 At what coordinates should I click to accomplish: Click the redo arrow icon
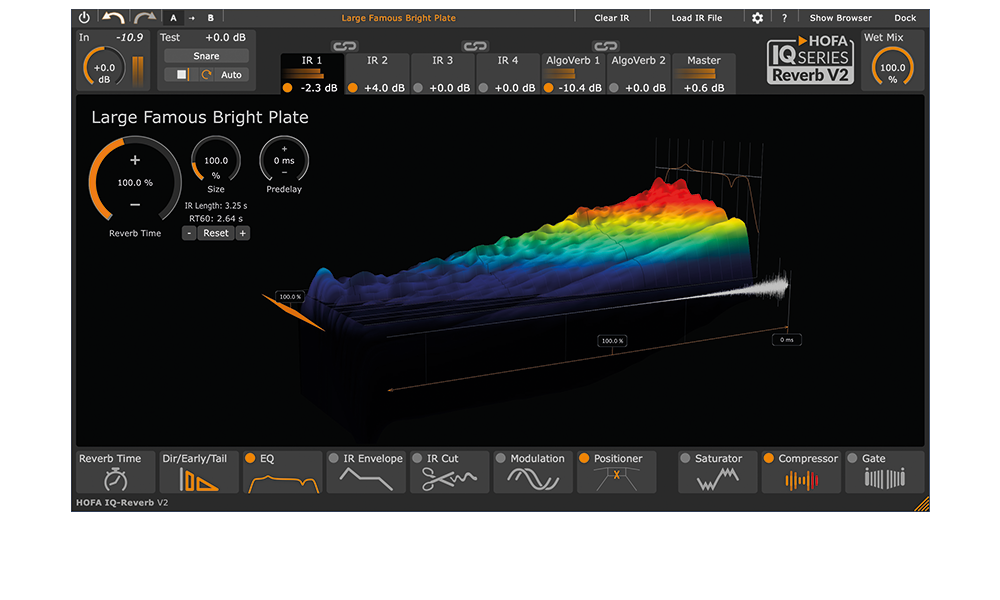click(x=145, y=18)
